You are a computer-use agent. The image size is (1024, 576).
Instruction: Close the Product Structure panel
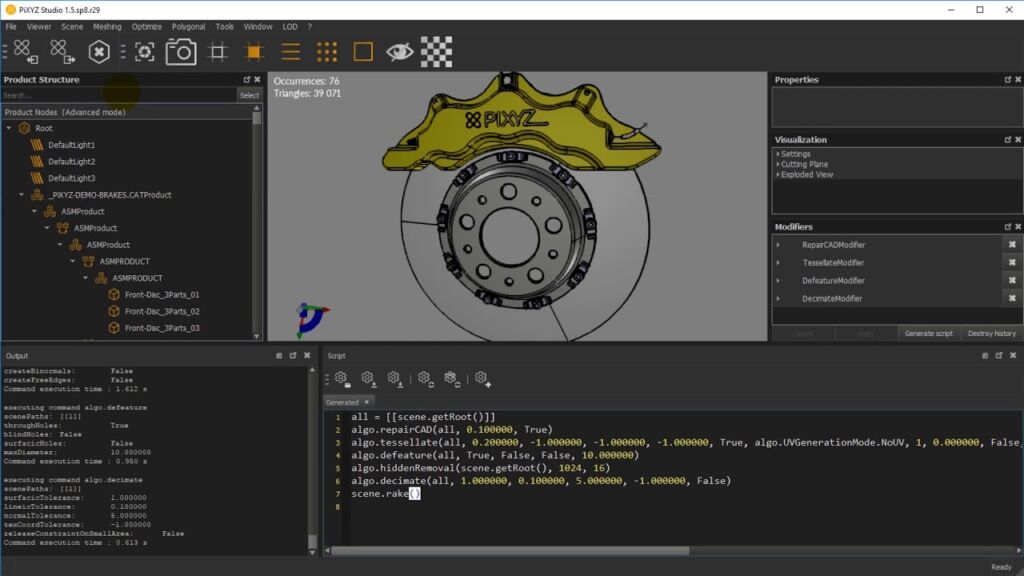click(257, 80)
